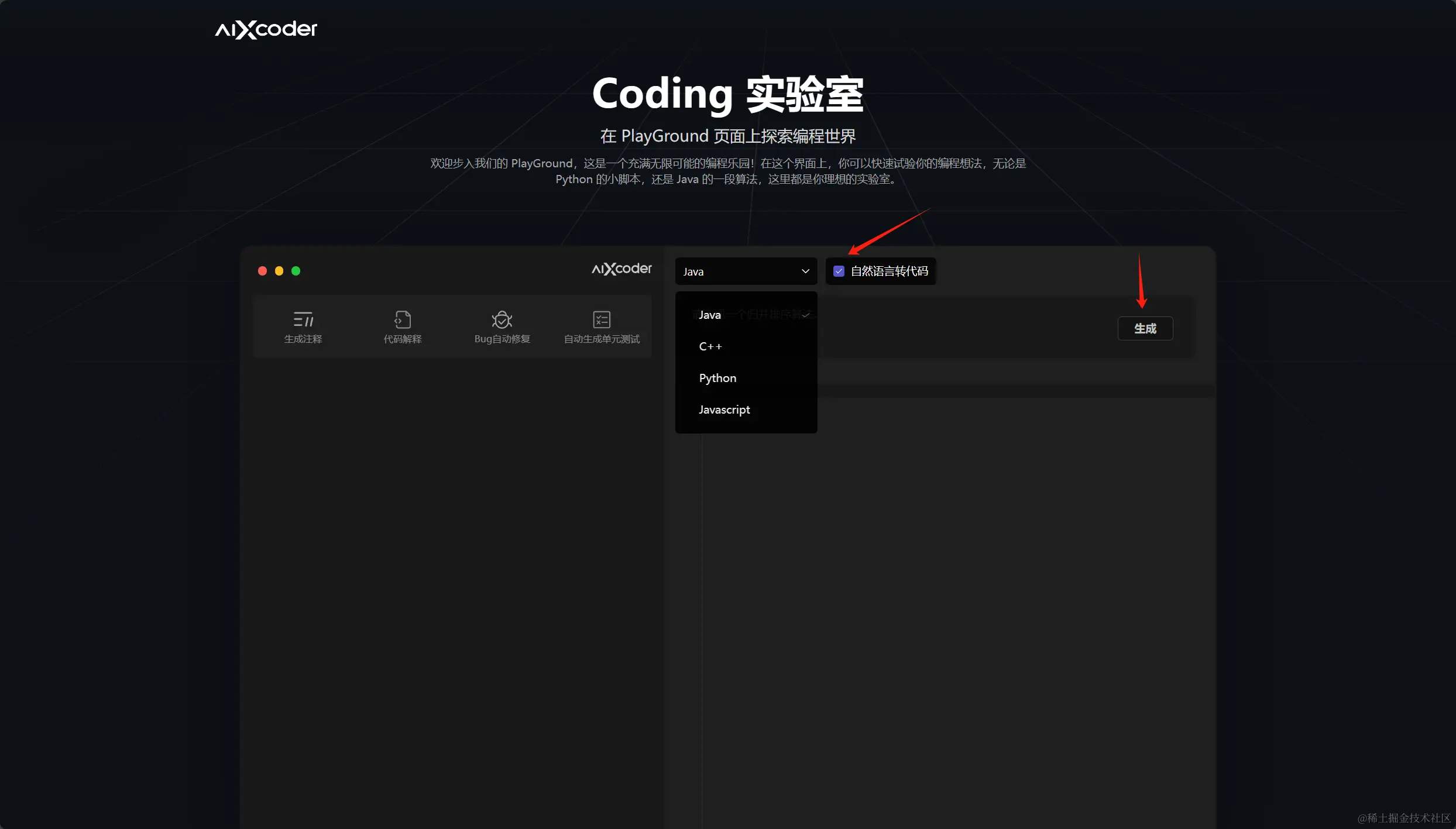The height and width of the screenshot is (829, 1456).
Task: Choose Javascript in the language list
Action: (746, 410)
